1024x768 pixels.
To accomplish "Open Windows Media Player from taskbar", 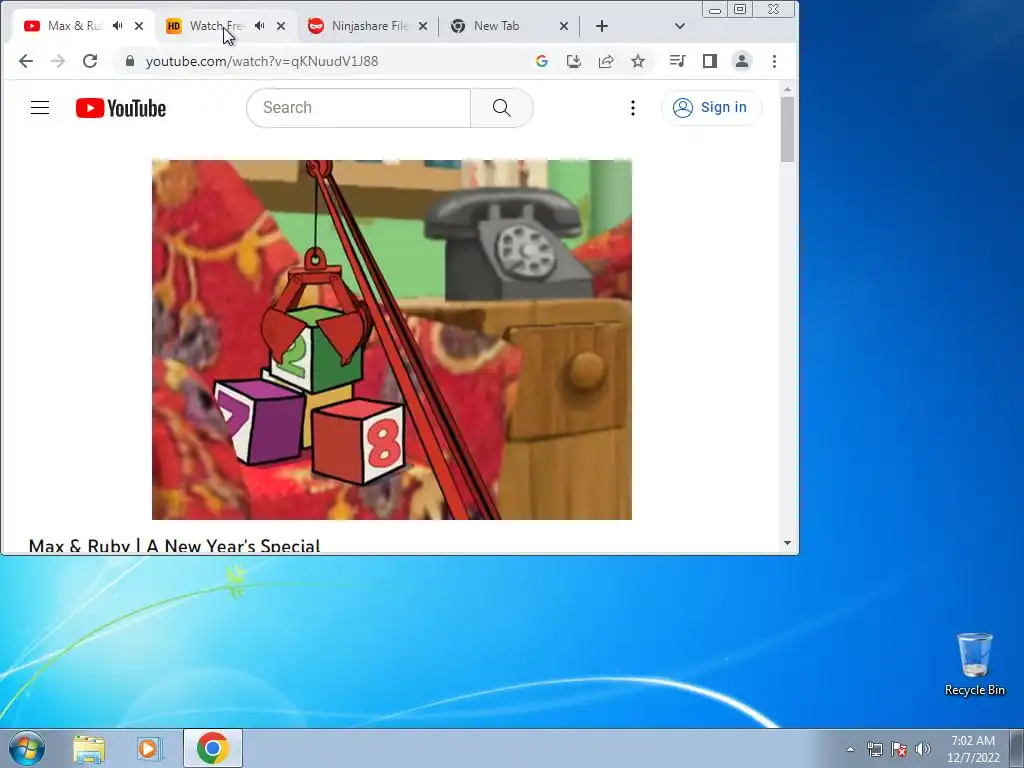I will 150,748.
